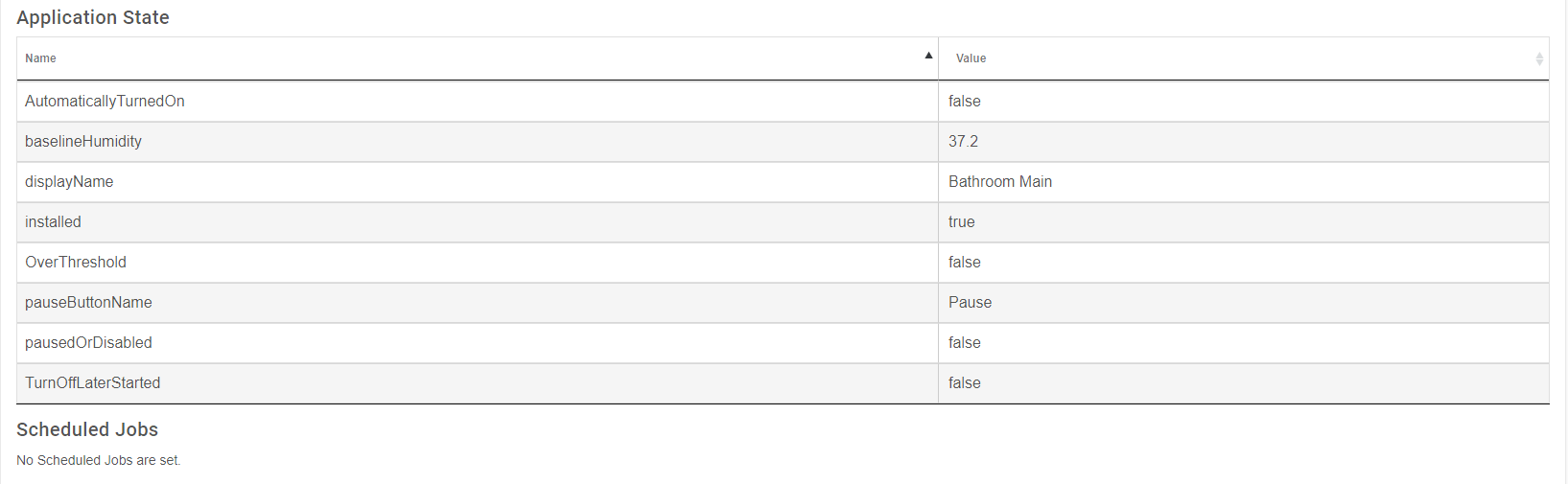
Task: Click the installed state name cell
Action: [53, 222]
